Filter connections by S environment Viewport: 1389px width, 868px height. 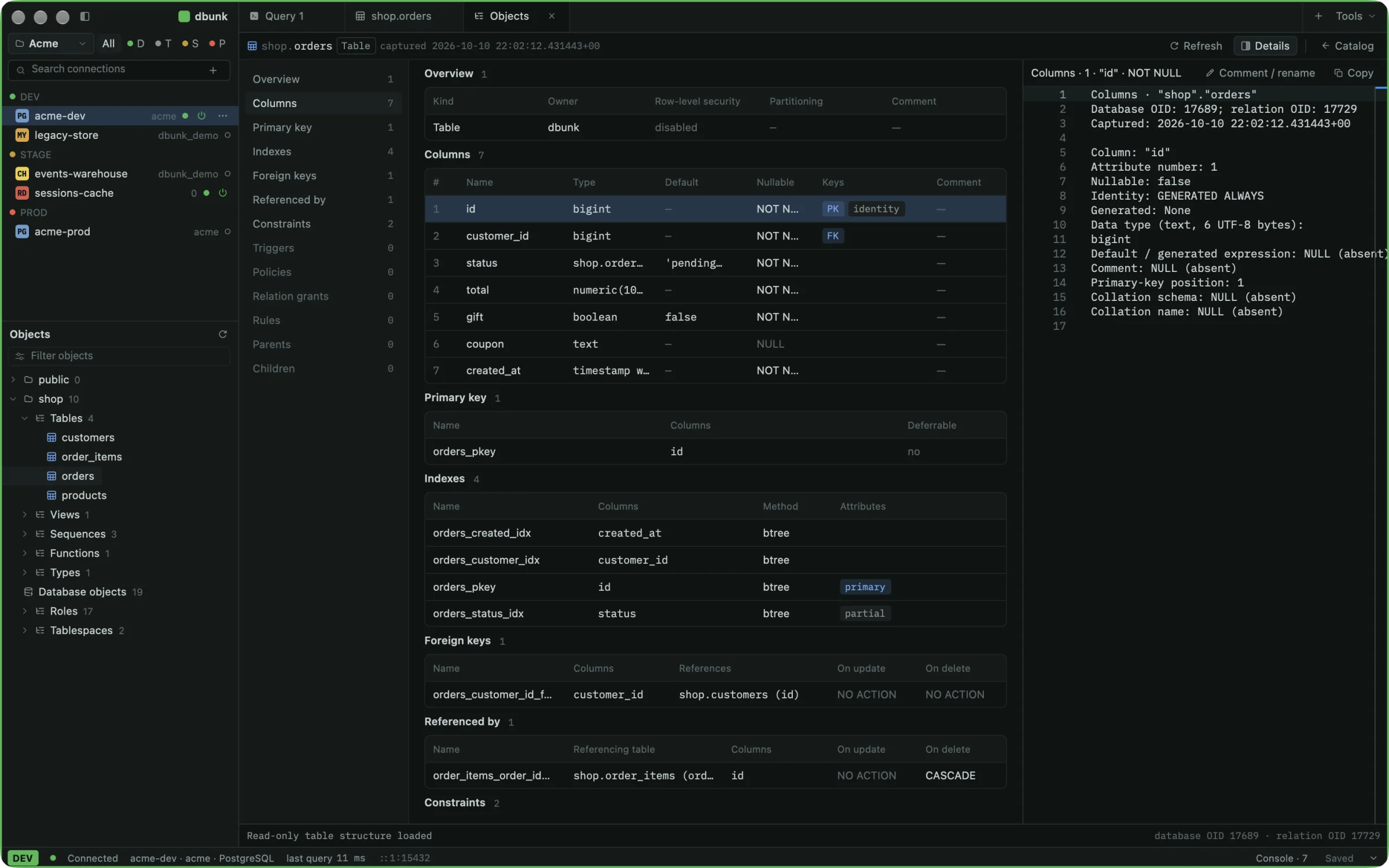[190, 43]
